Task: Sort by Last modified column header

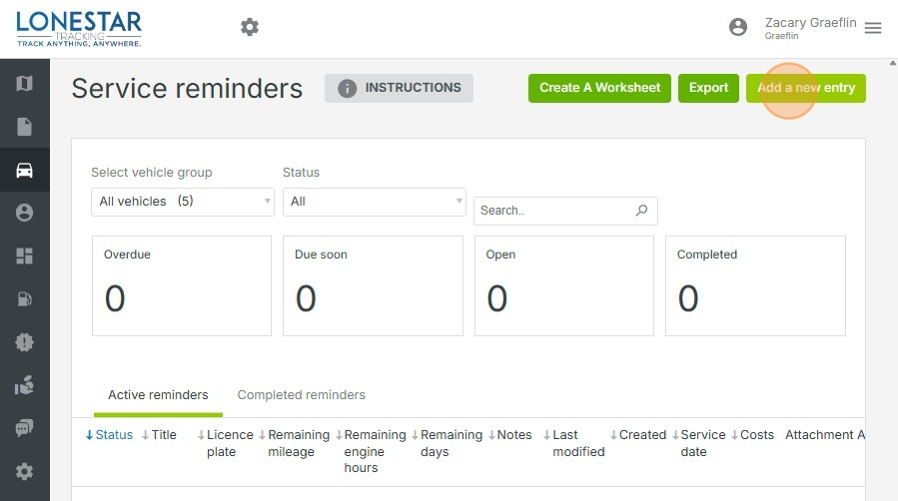Action: point(574,443)
